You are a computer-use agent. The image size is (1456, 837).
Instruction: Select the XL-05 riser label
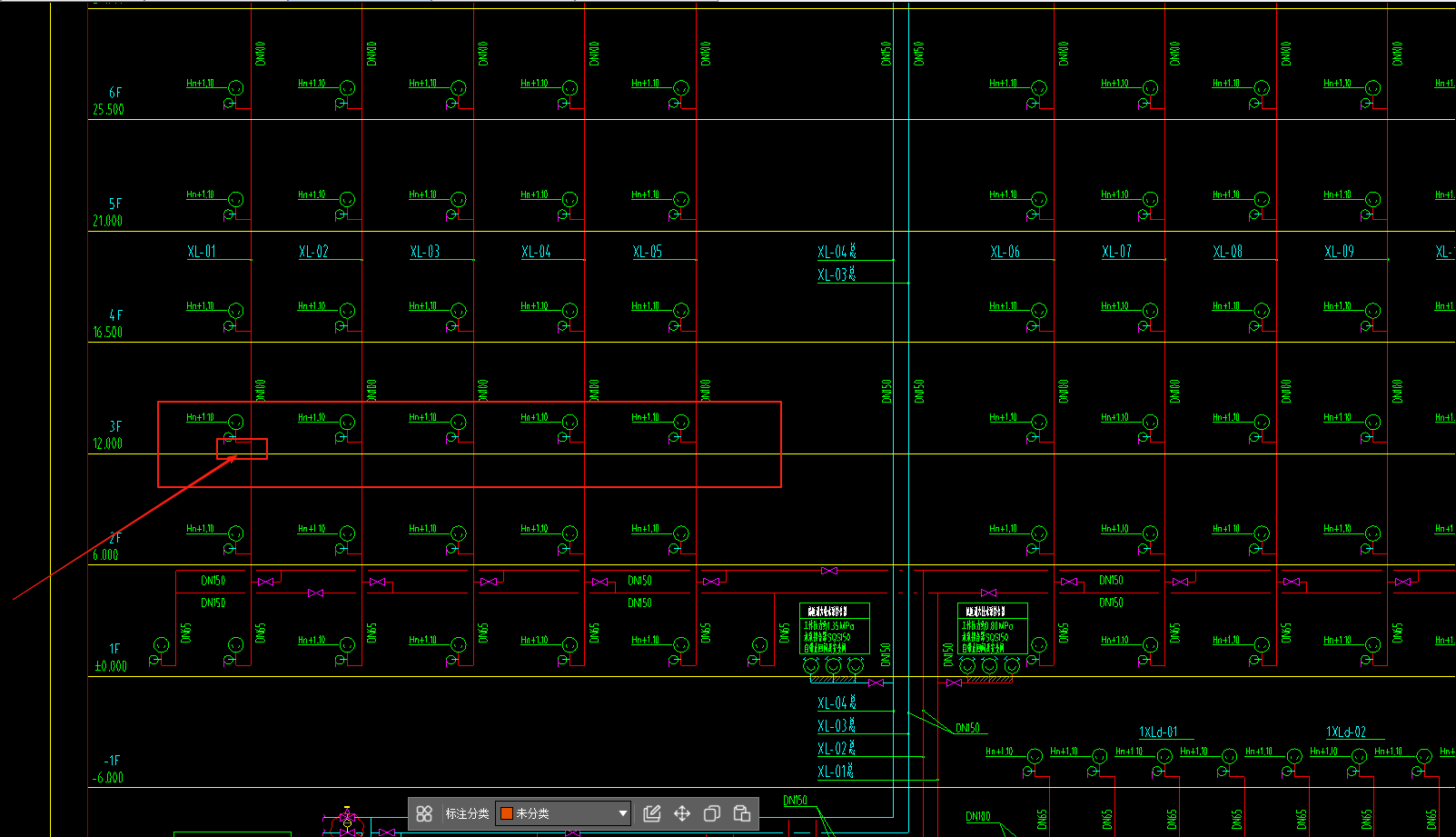[648, 252]
